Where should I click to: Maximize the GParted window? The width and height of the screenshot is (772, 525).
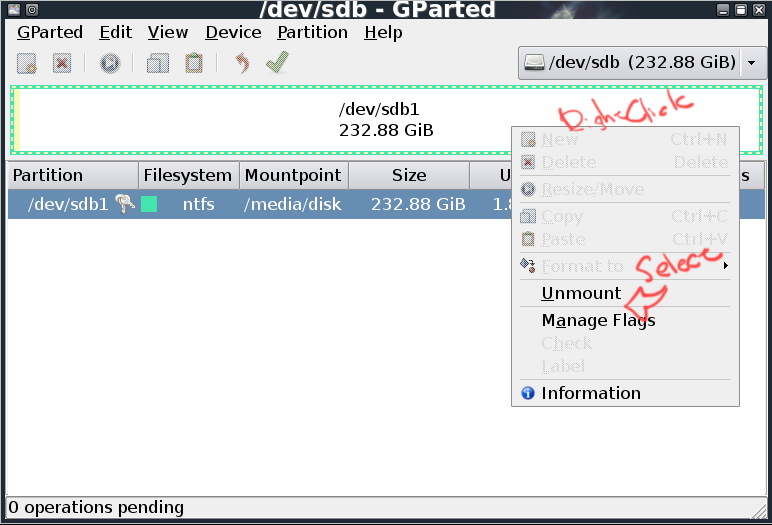(741, 9)
